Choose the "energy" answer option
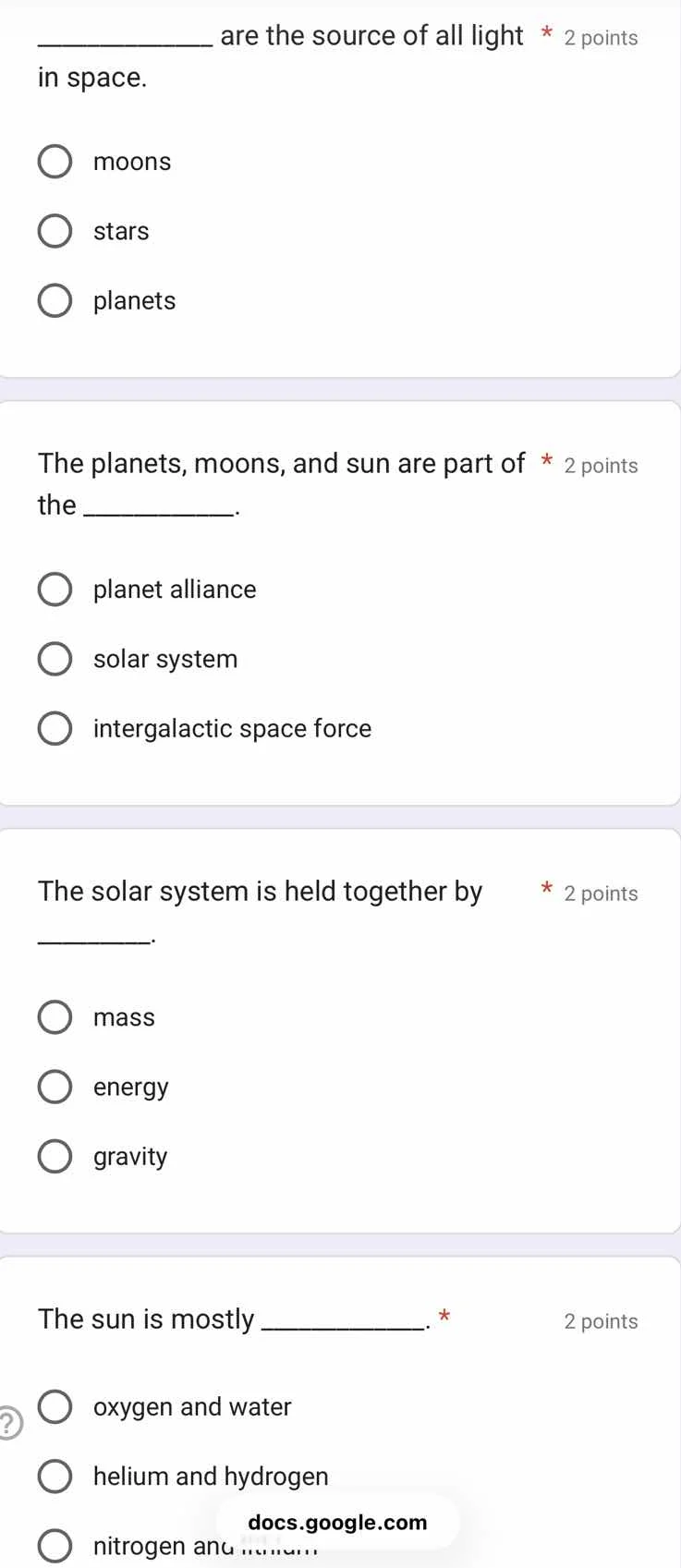 tap(55, 1087)
